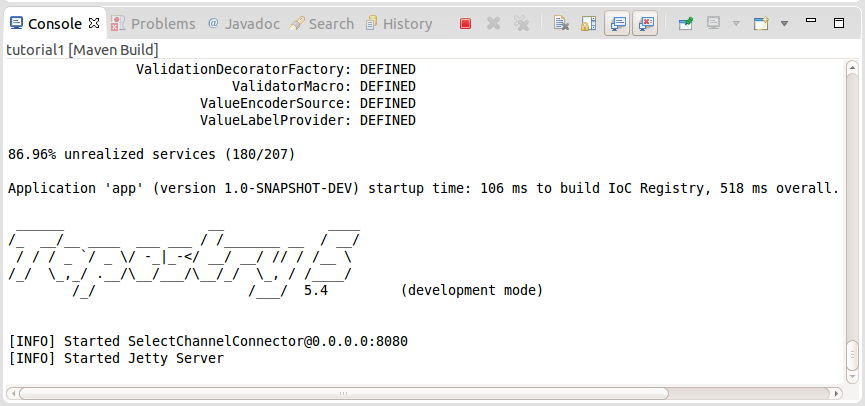This screenshot has height=406, width=865.
Task: Open the Open Console dropdown arrow
Action: pyautogui.click(x=784, y=23)
